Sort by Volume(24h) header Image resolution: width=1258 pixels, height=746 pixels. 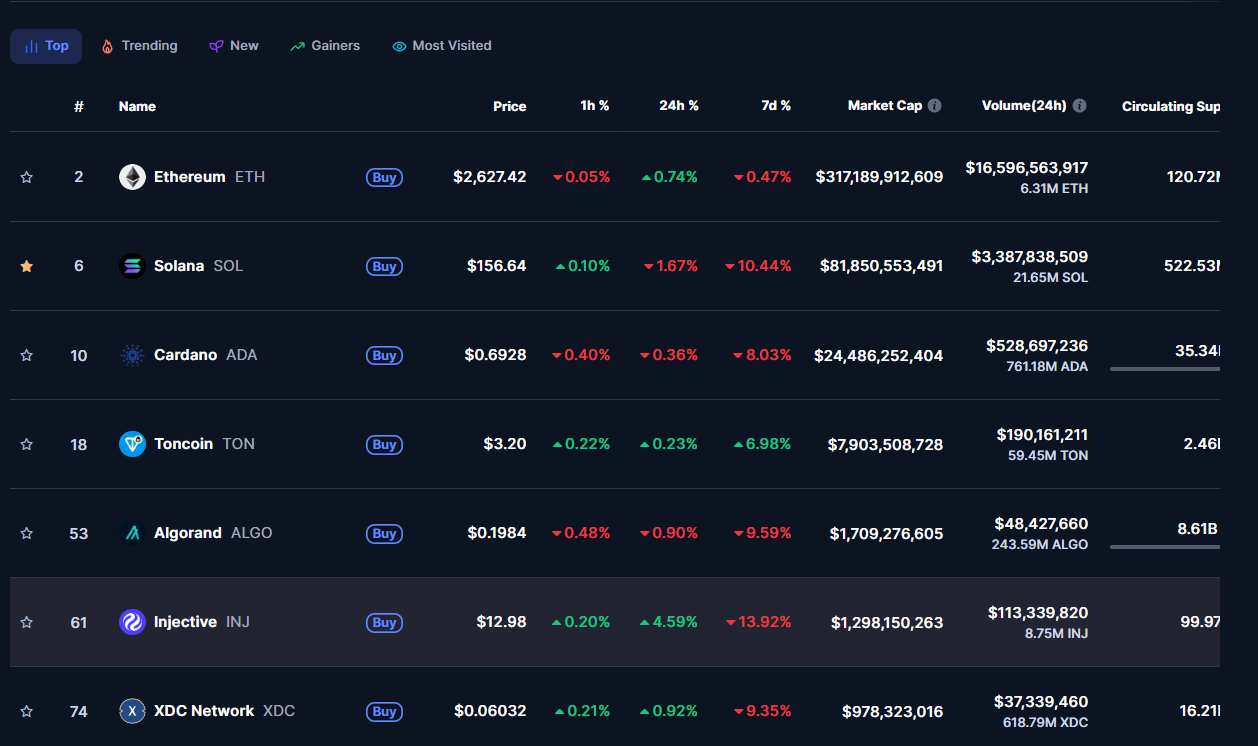(1024, 106)
